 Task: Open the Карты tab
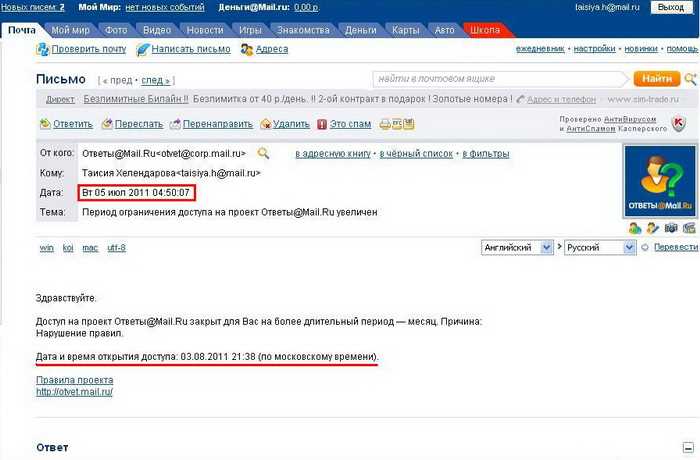tap(405, 30)
